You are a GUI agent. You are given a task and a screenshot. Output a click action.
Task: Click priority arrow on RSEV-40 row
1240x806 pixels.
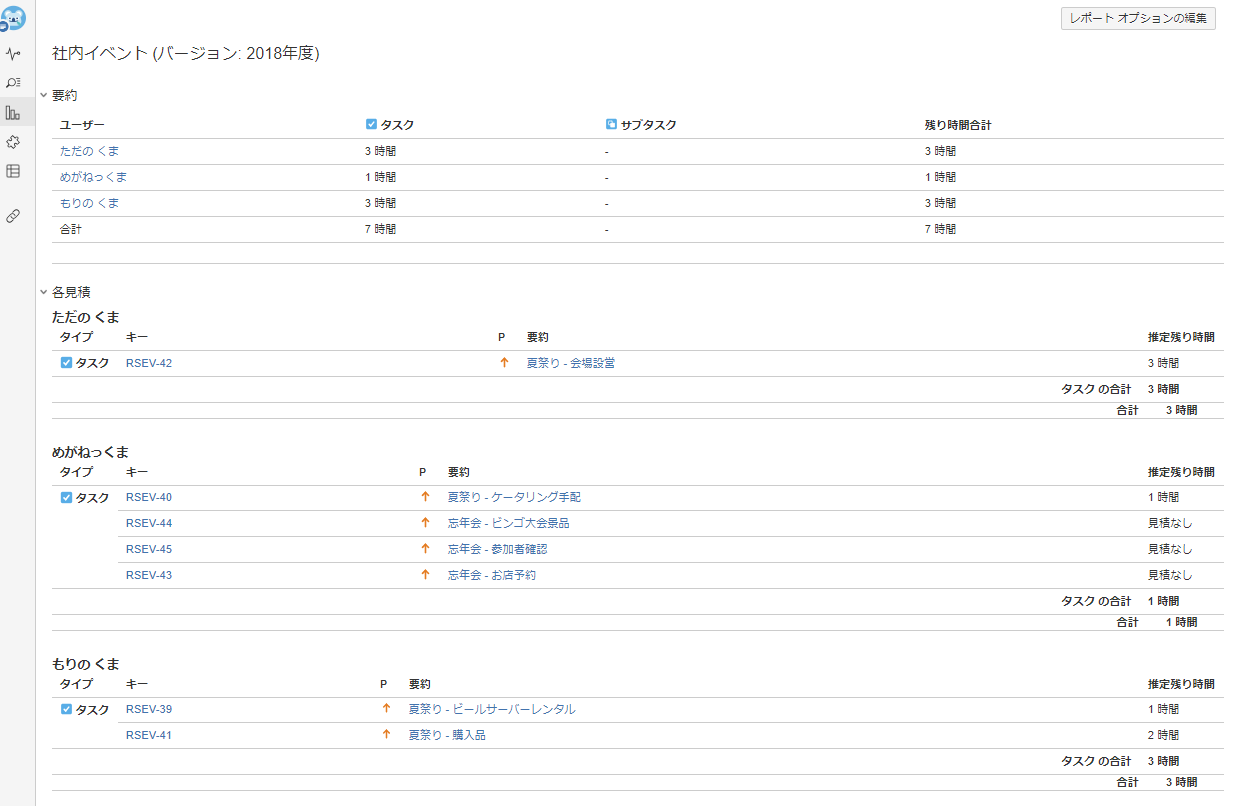[425, 497]
